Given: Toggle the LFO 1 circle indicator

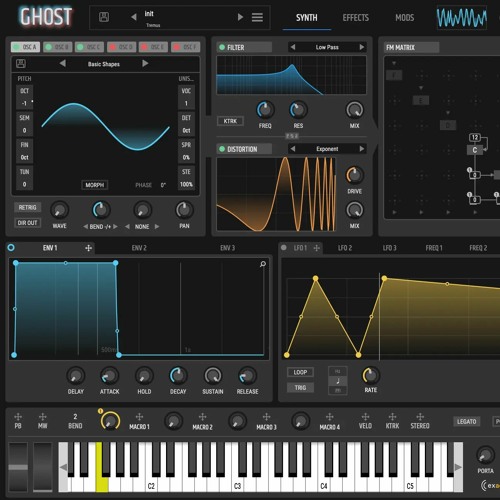Looking at the screenshot, I should (284, 248).
